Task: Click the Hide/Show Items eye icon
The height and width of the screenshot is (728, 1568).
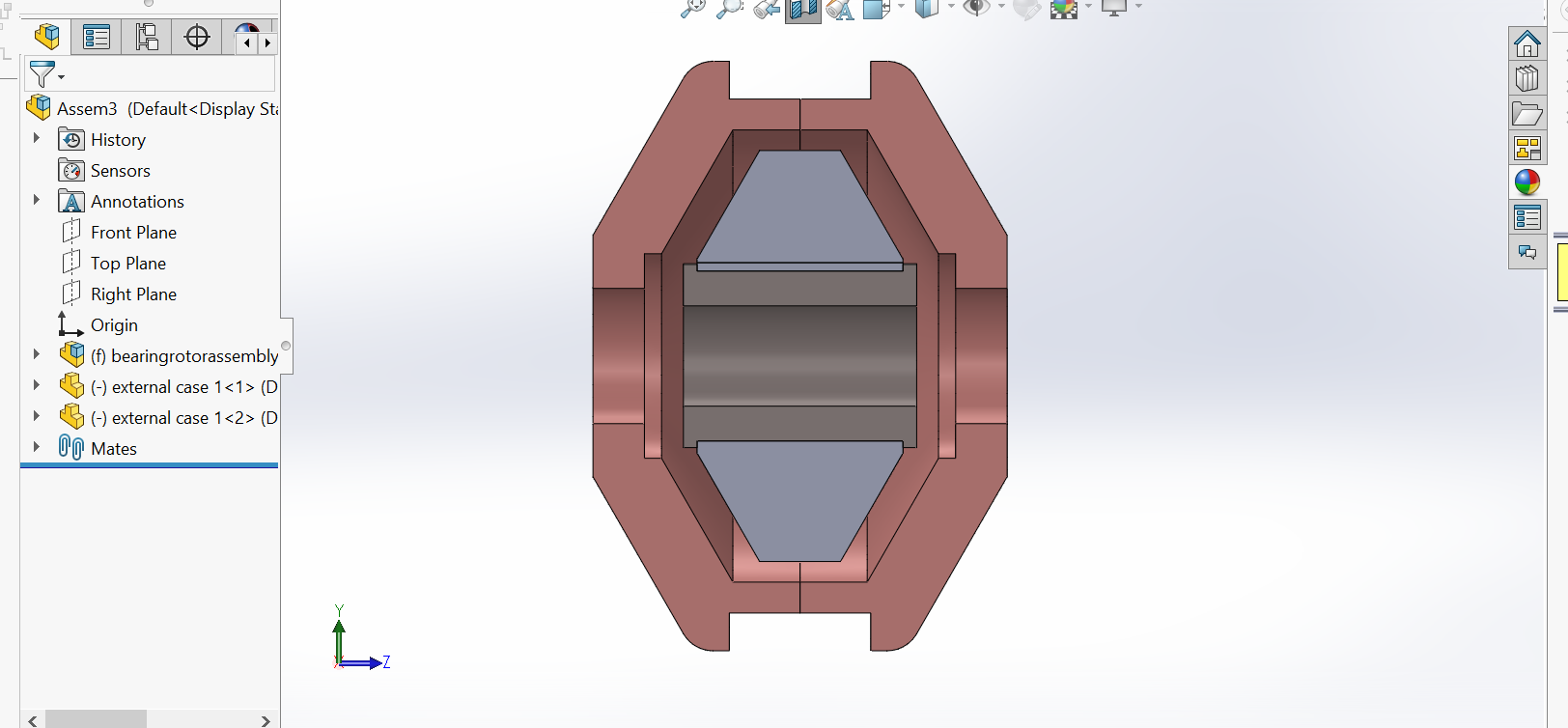Action: coord(977,9)
